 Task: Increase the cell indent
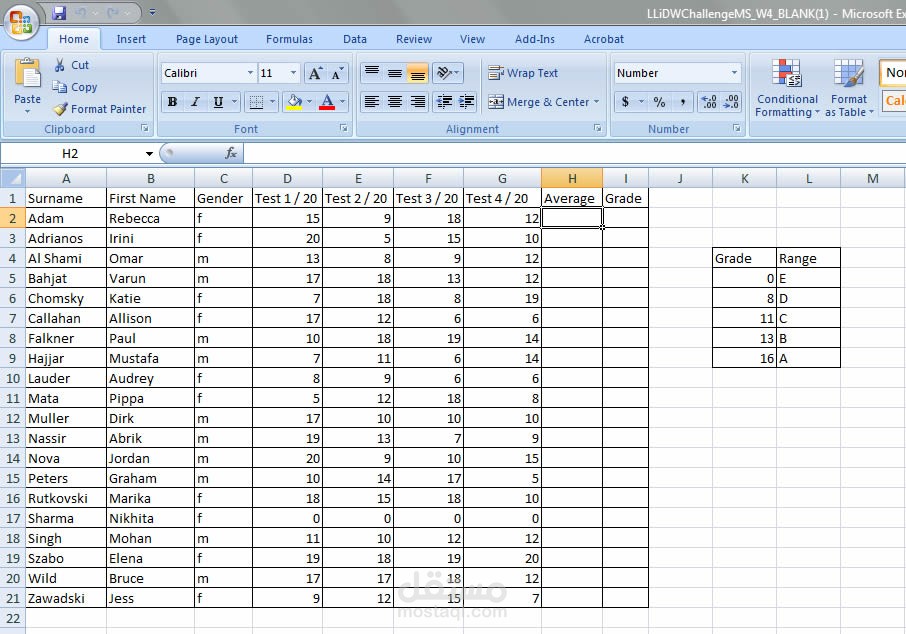tap(466, 102)
